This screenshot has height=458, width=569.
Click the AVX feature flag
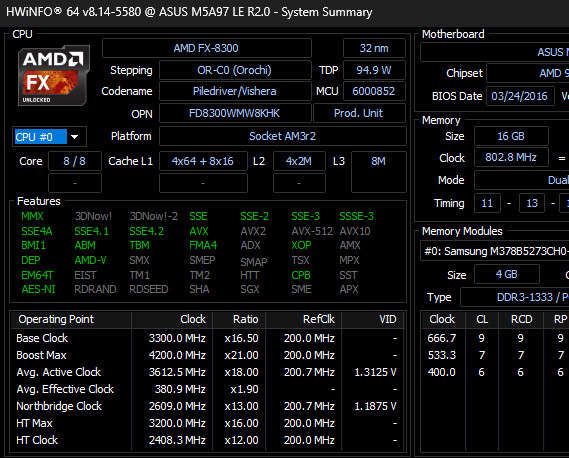pyautogui.click(x=199, y=231)
